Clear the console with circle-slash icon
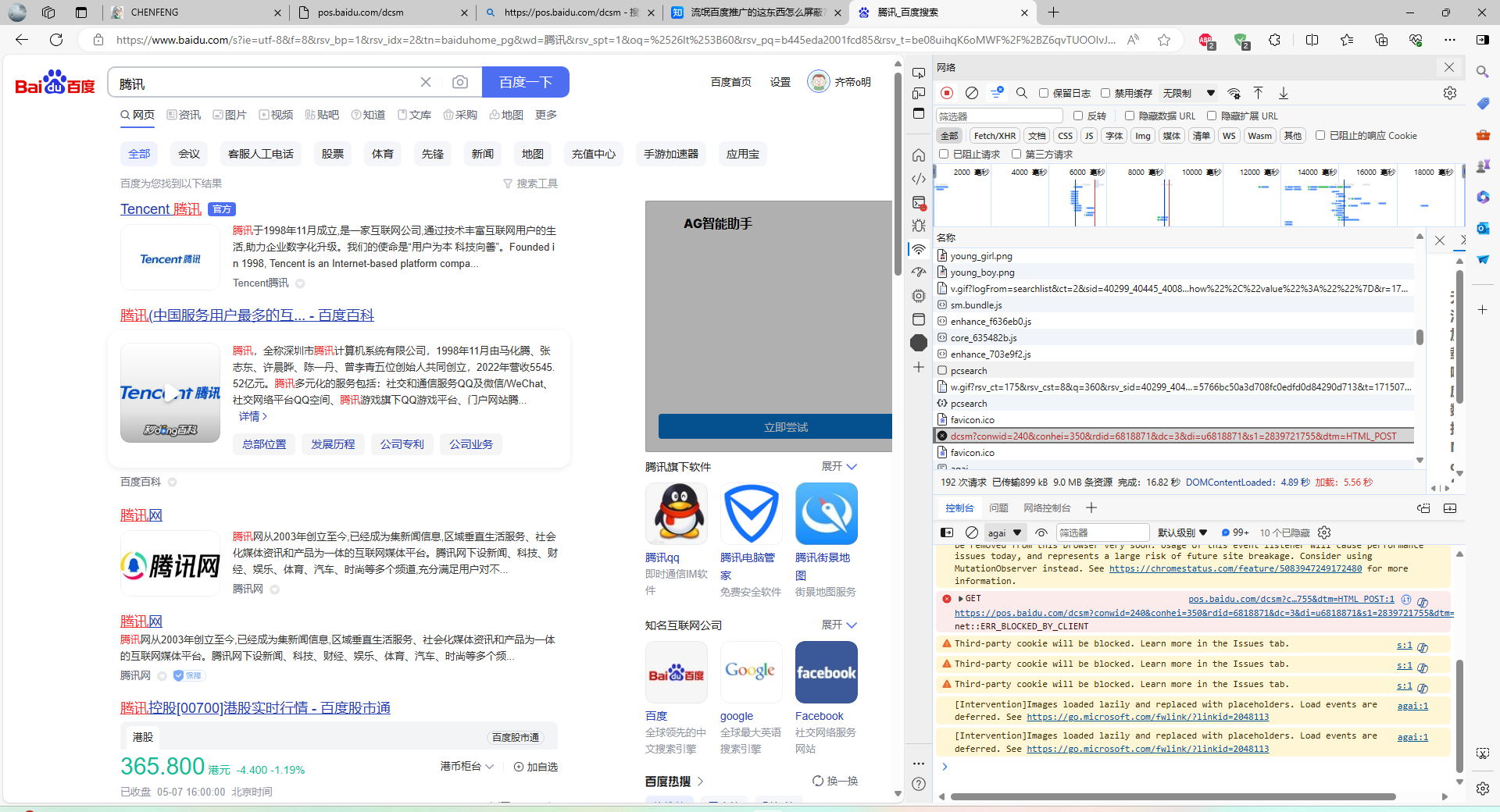This screenshot has width=1500, height=812. [x=972, y=532]
